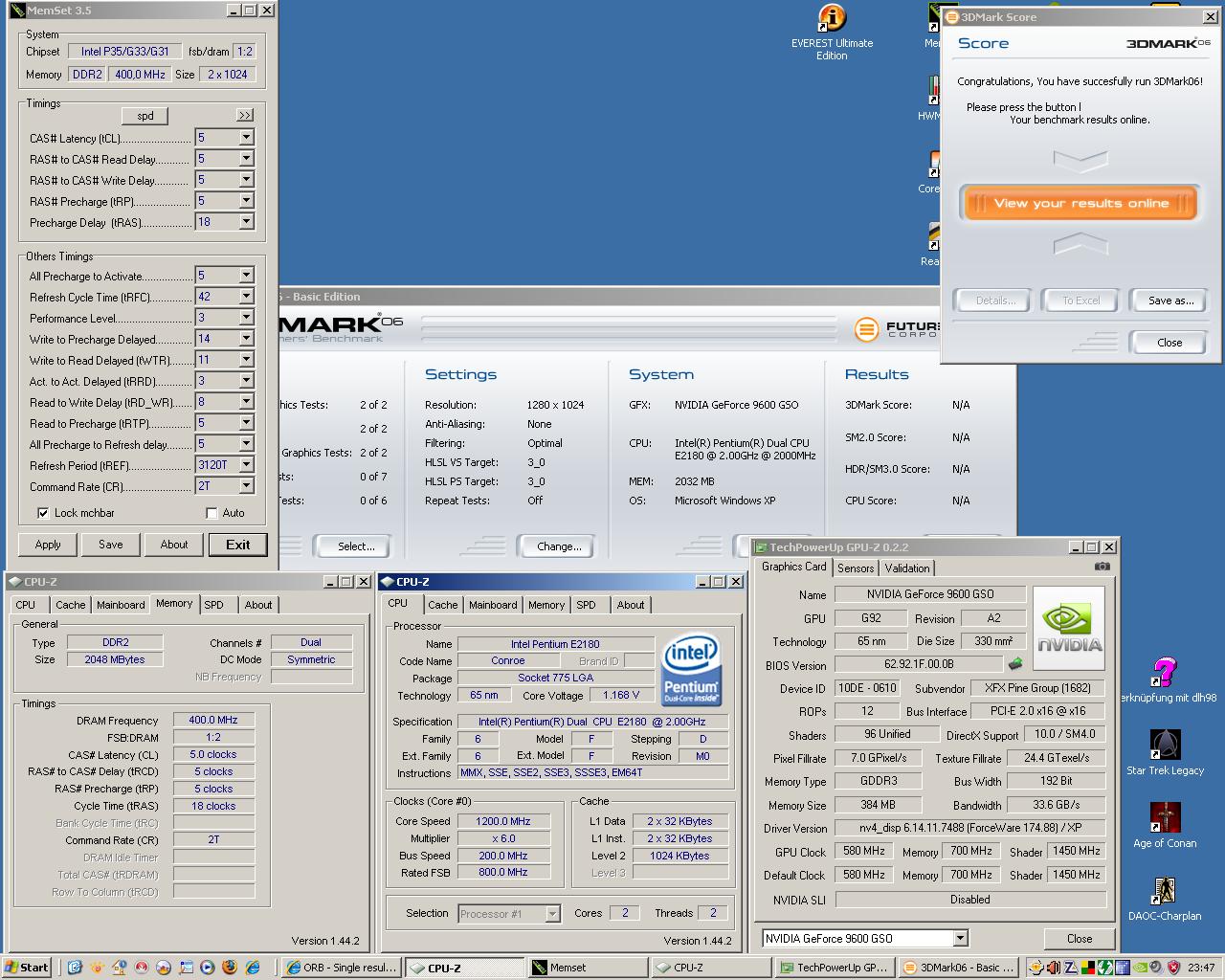Launch Internet Explorer from the quick launch bar
Viewport: 1225px width, 980px height.
pyautogui.click(x=253, y=968)
